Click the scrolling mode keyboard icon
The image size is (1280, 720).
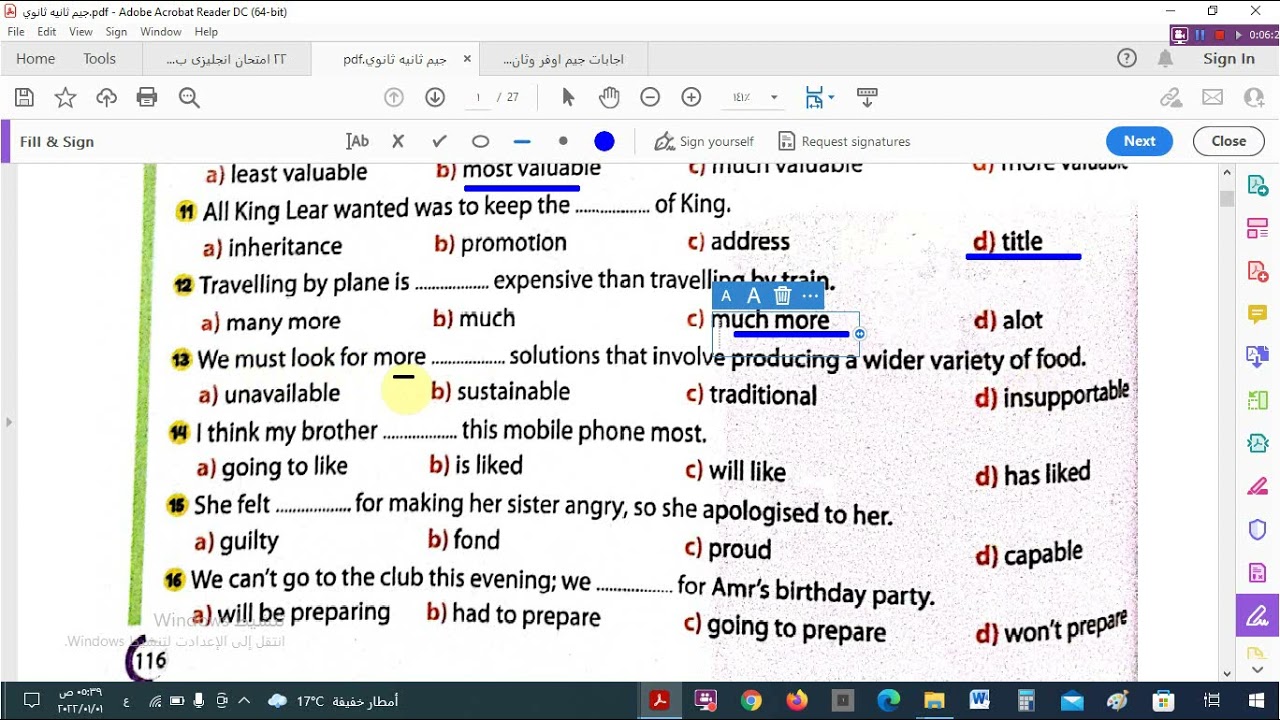[x=867, y=97]
